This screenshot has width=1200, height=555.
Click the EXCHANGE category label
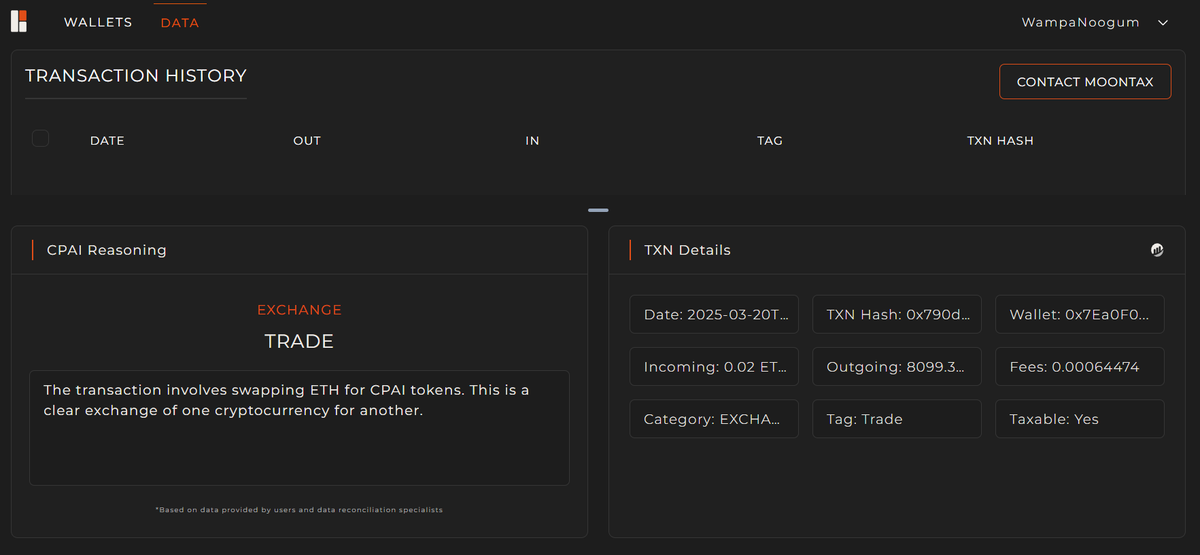[299, 310]
